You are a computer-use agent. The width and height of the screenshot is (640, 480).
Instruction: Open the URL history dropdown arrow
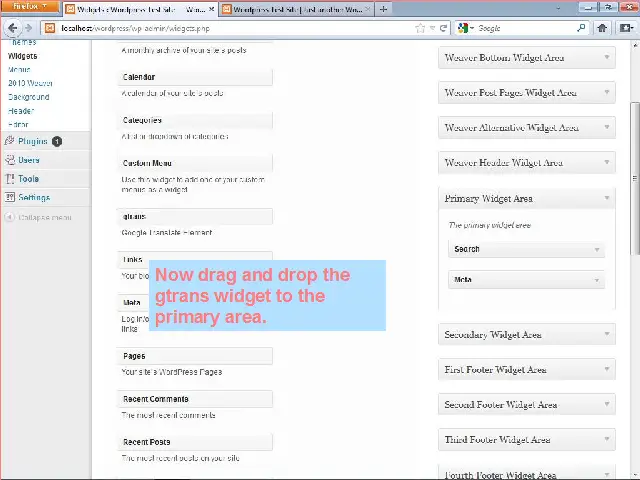click(x=432, y=28)
